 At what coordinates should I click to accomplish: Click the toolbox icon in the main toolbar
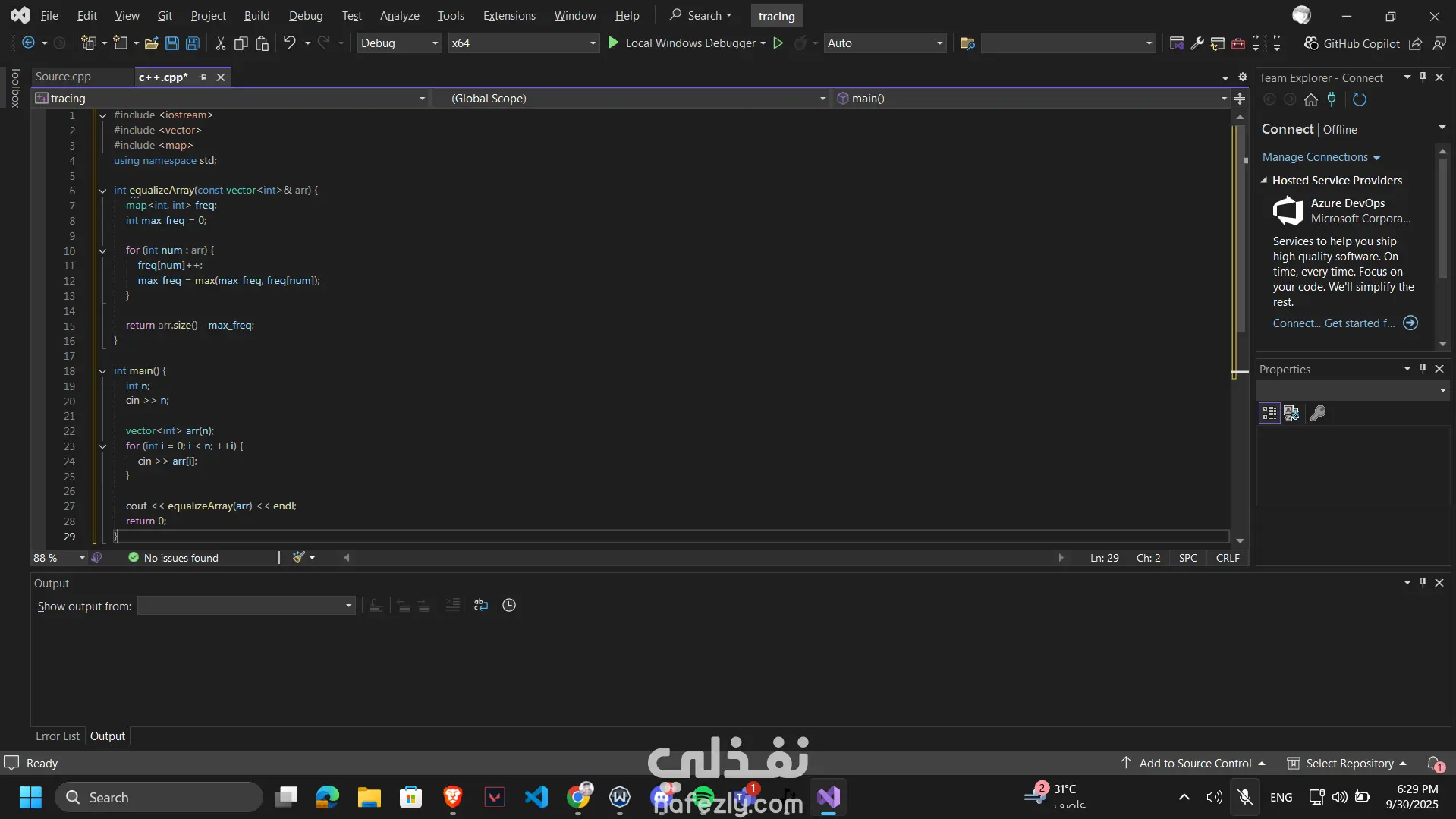click(1238, 43)
